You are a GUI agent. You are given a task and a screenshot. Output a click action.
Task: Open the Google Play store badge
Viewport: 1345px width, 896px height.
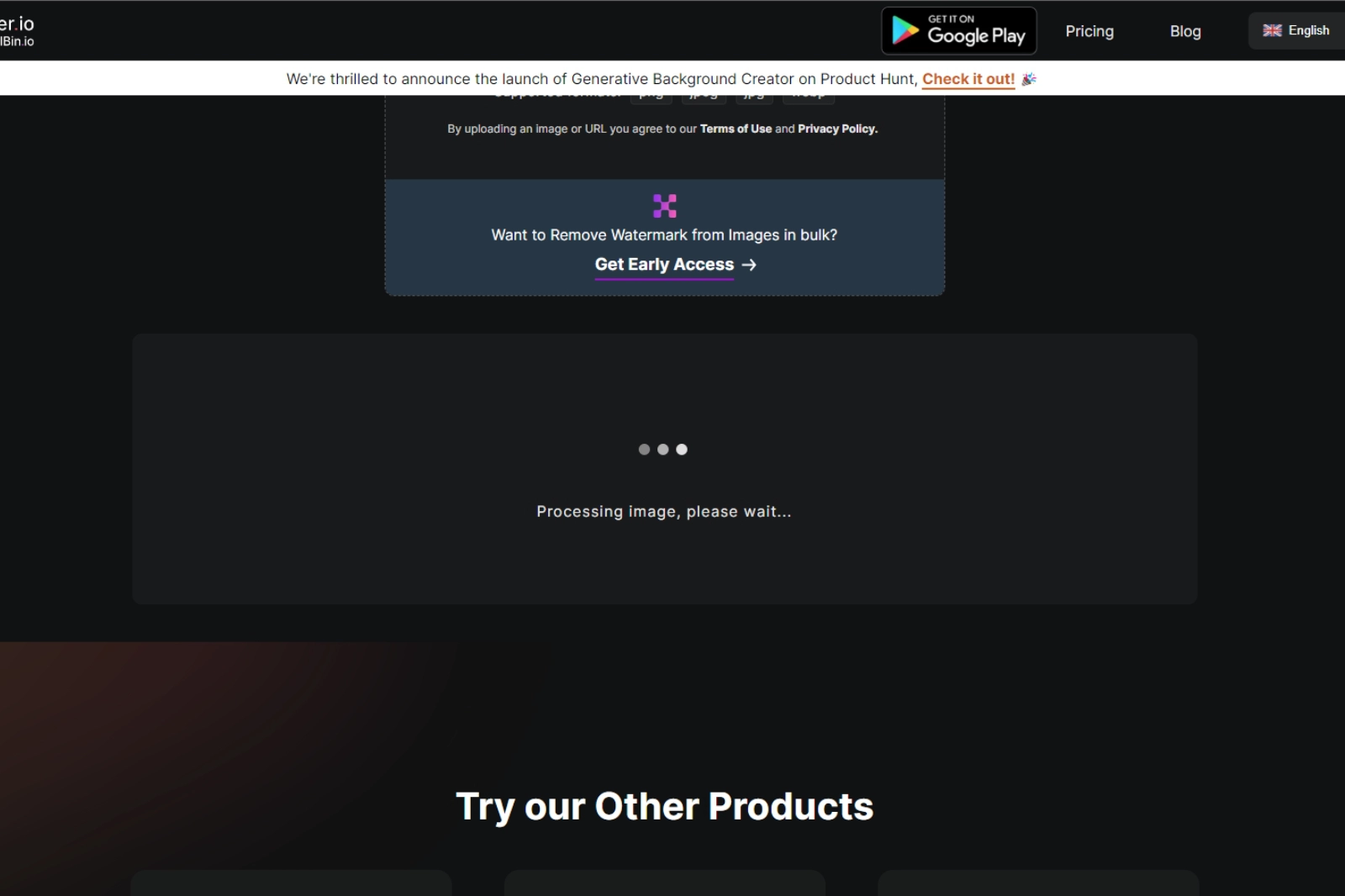pos(958,30)
